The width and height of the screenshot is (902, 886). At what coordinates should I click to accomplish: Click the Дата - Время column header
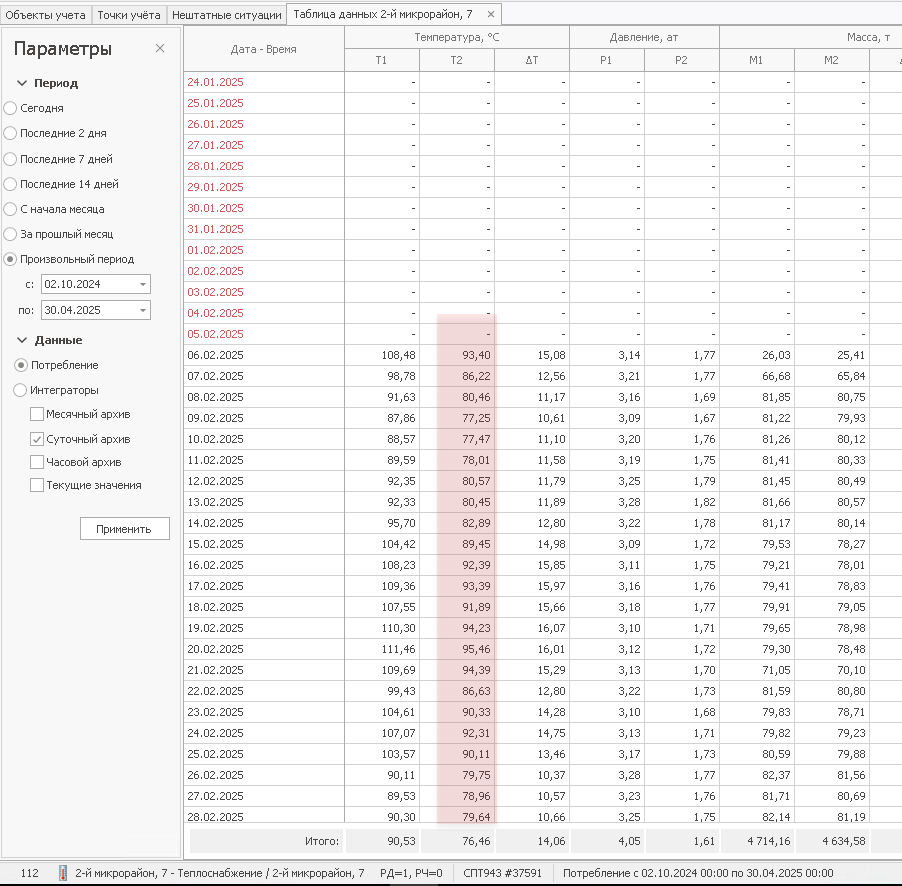pyautogui.click(x=263, y=49)
